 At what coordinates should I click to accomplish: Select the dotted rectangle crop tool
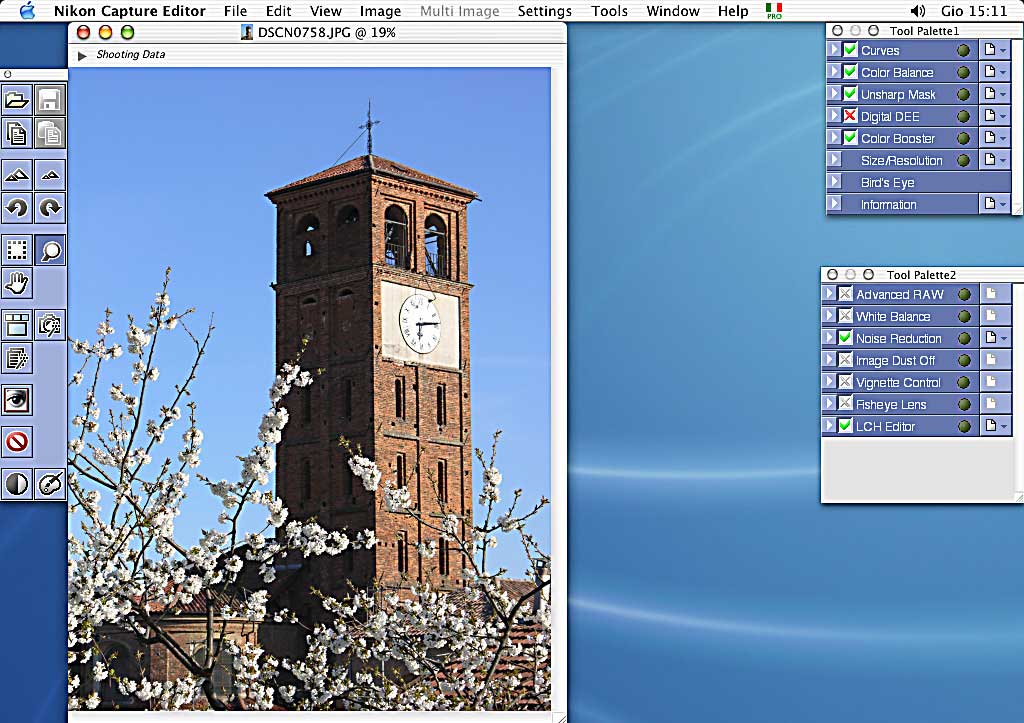click(x=16, y=250)
